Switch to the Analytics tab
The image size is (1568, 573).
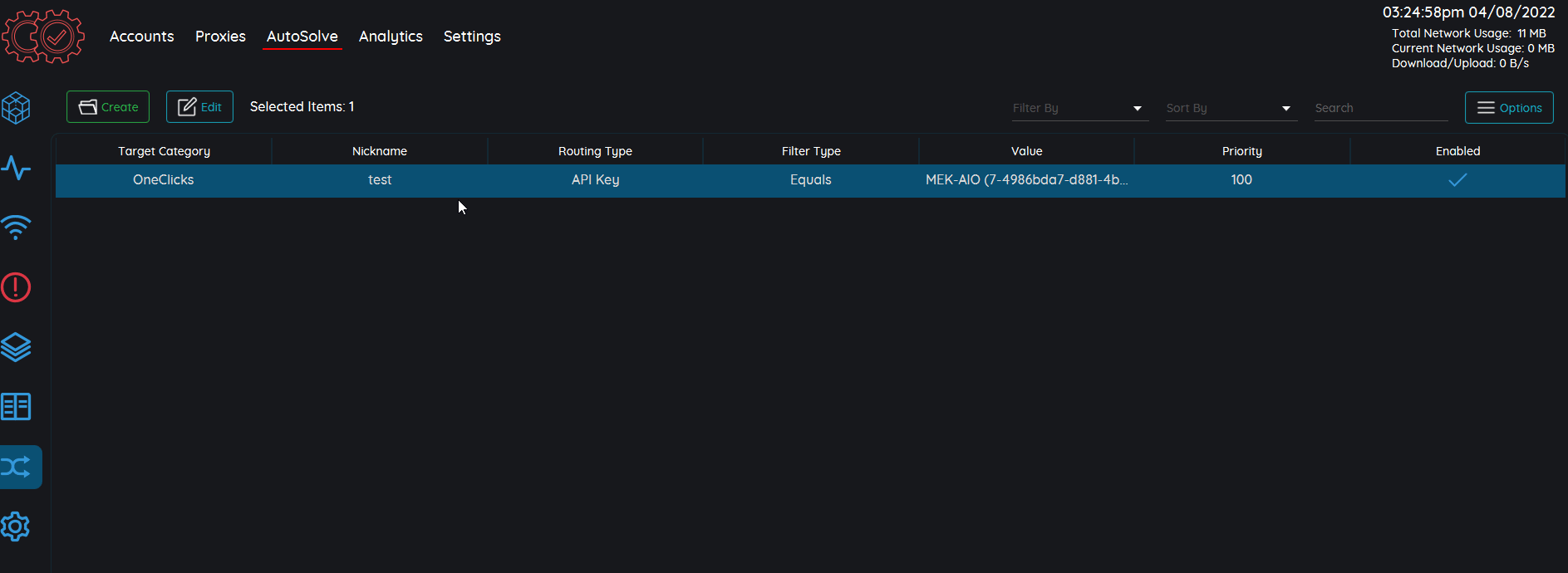point(391,37)
